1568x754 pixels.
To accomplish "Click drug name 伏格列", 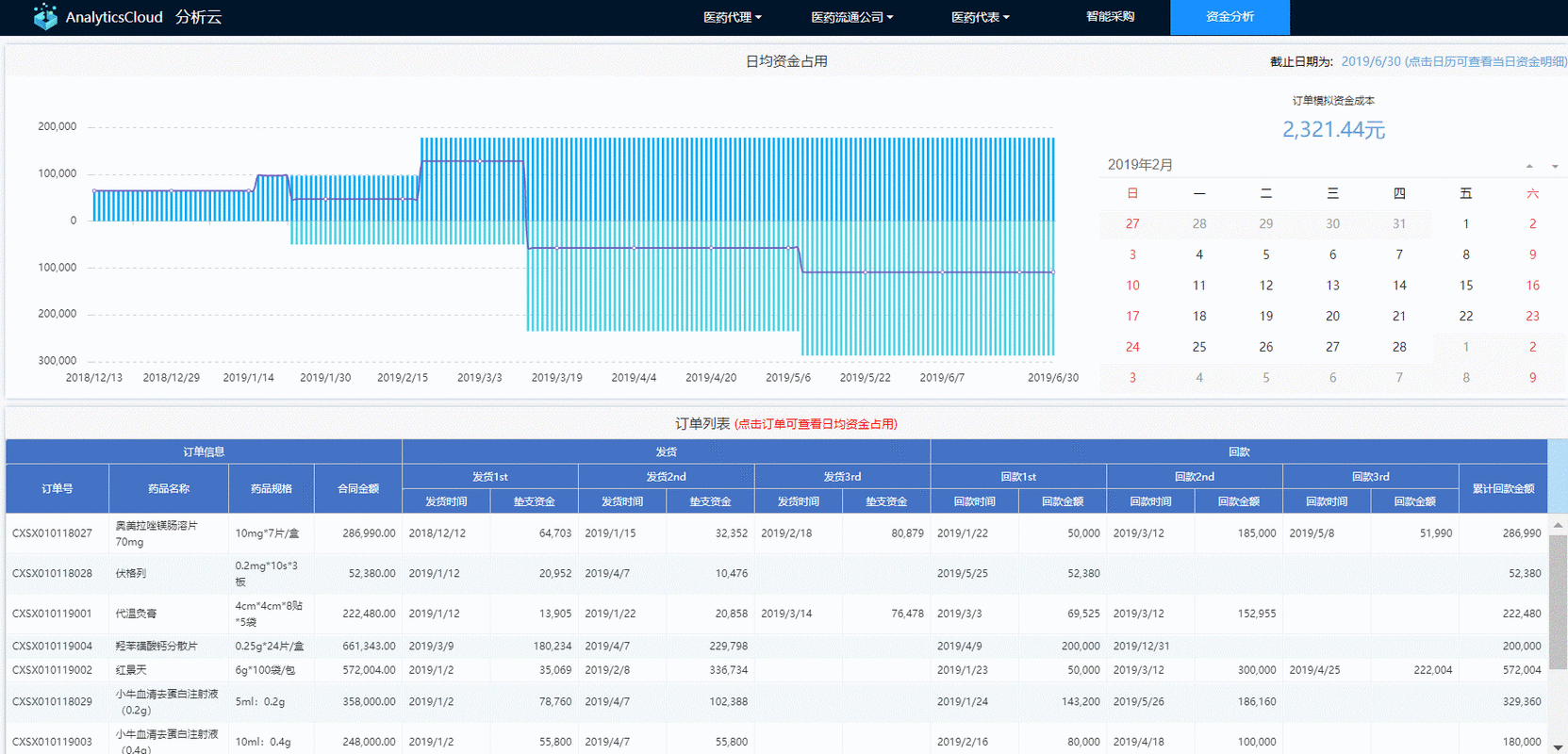I will click(131, 573).
